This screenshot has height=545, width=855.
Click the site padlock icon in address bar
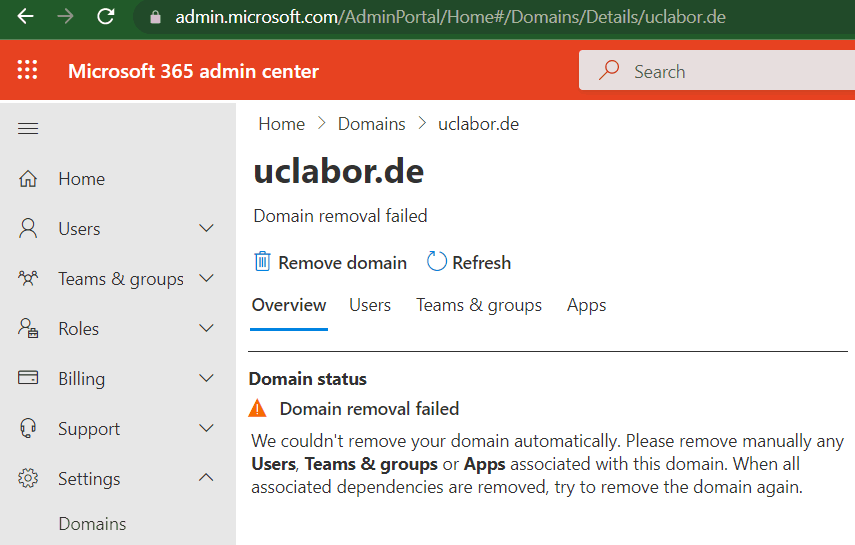(x=155, y=17)
